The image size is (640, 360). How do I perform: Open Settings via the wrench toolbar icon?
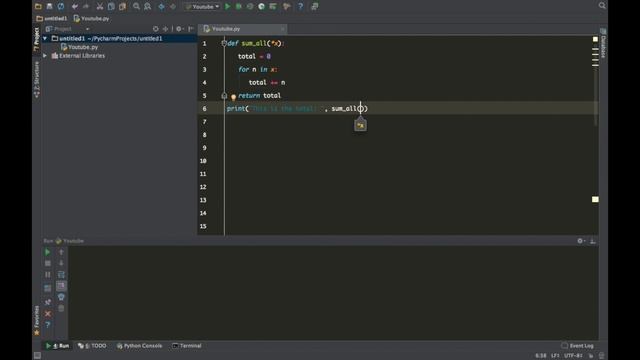point(287,6)
